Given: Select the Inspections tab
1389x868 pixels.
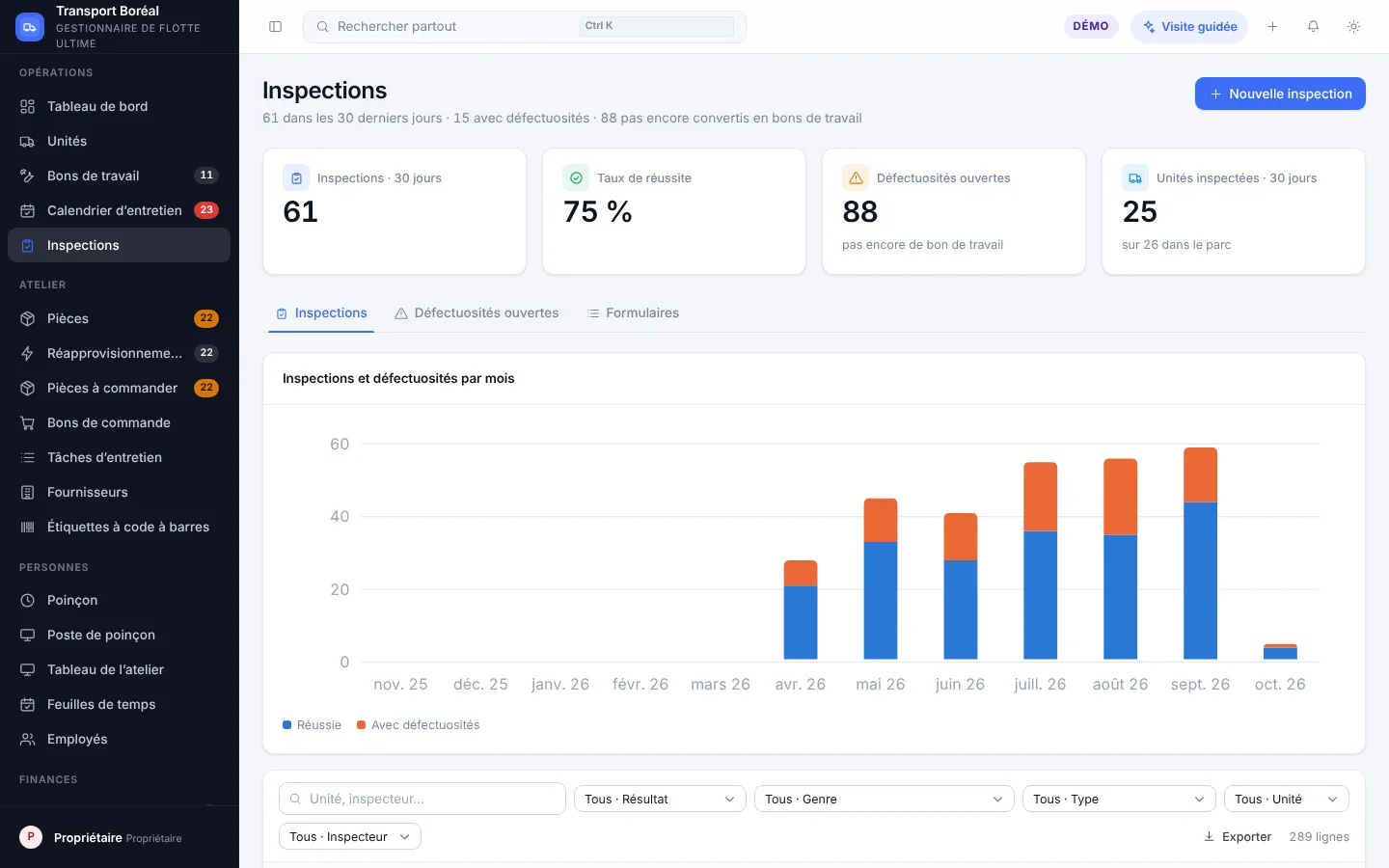Looking at the screenshot, I should point(321,313).
